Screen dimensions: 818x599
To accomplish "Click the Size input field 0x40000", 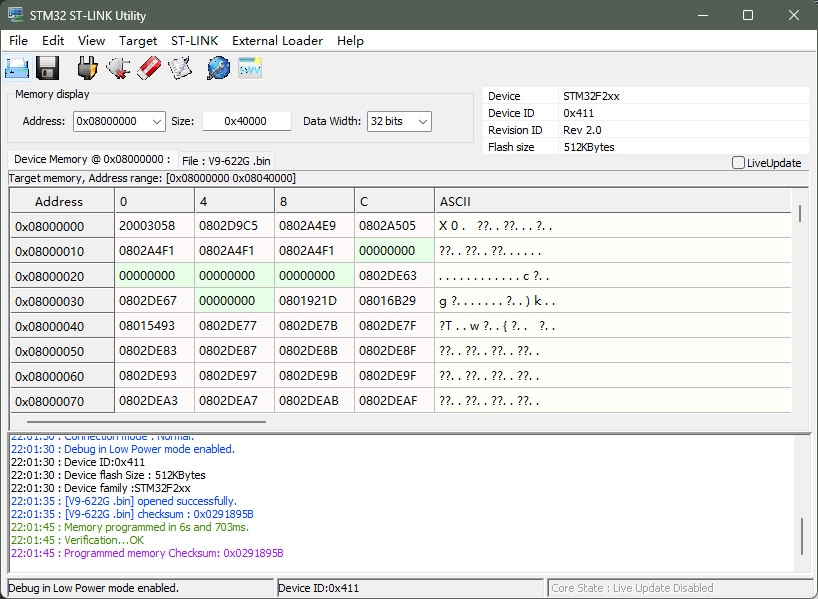I will pyautogui.click(x=246, y=122).
